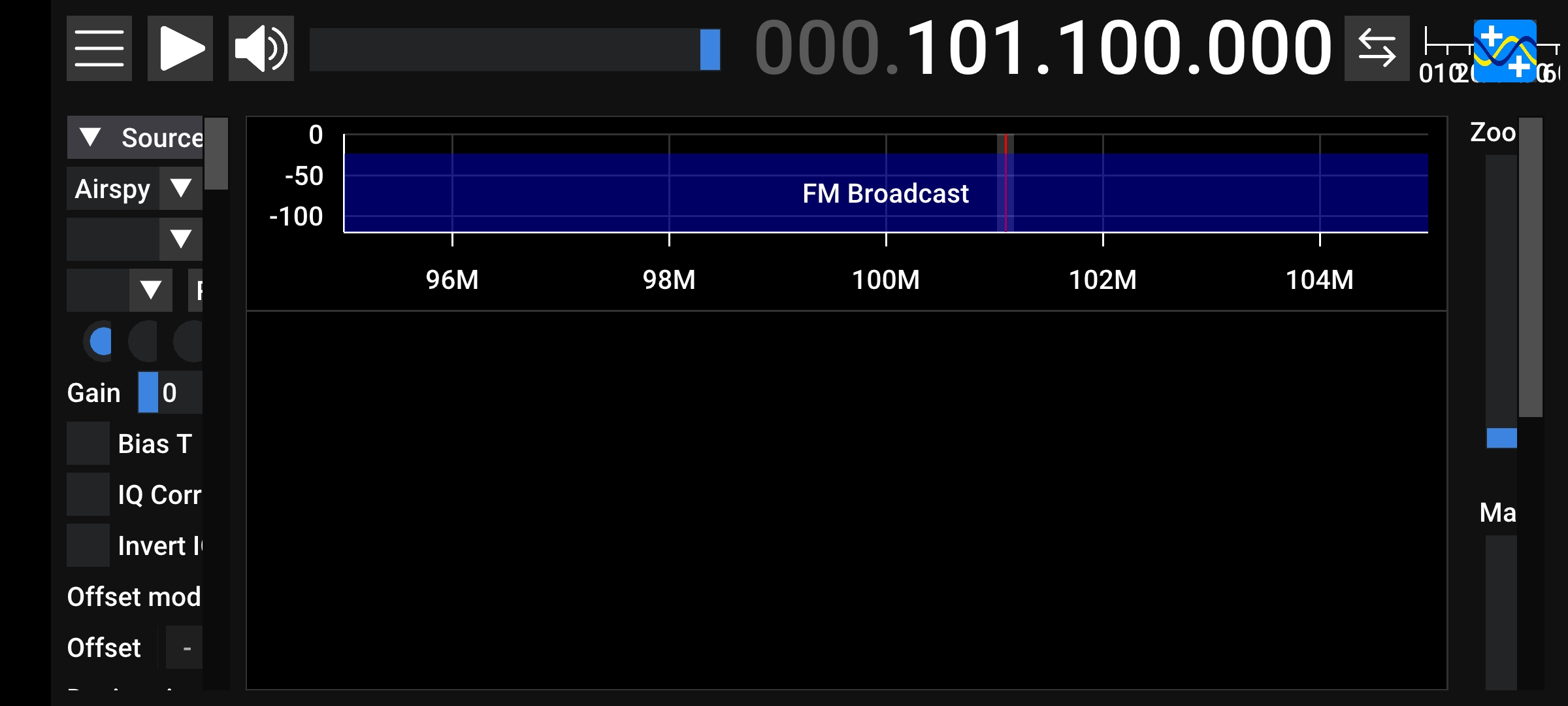Enable IQ Correction
The width and height of the screenshot is (1568, 706).
pyautogui.click(x=88, y=494)
